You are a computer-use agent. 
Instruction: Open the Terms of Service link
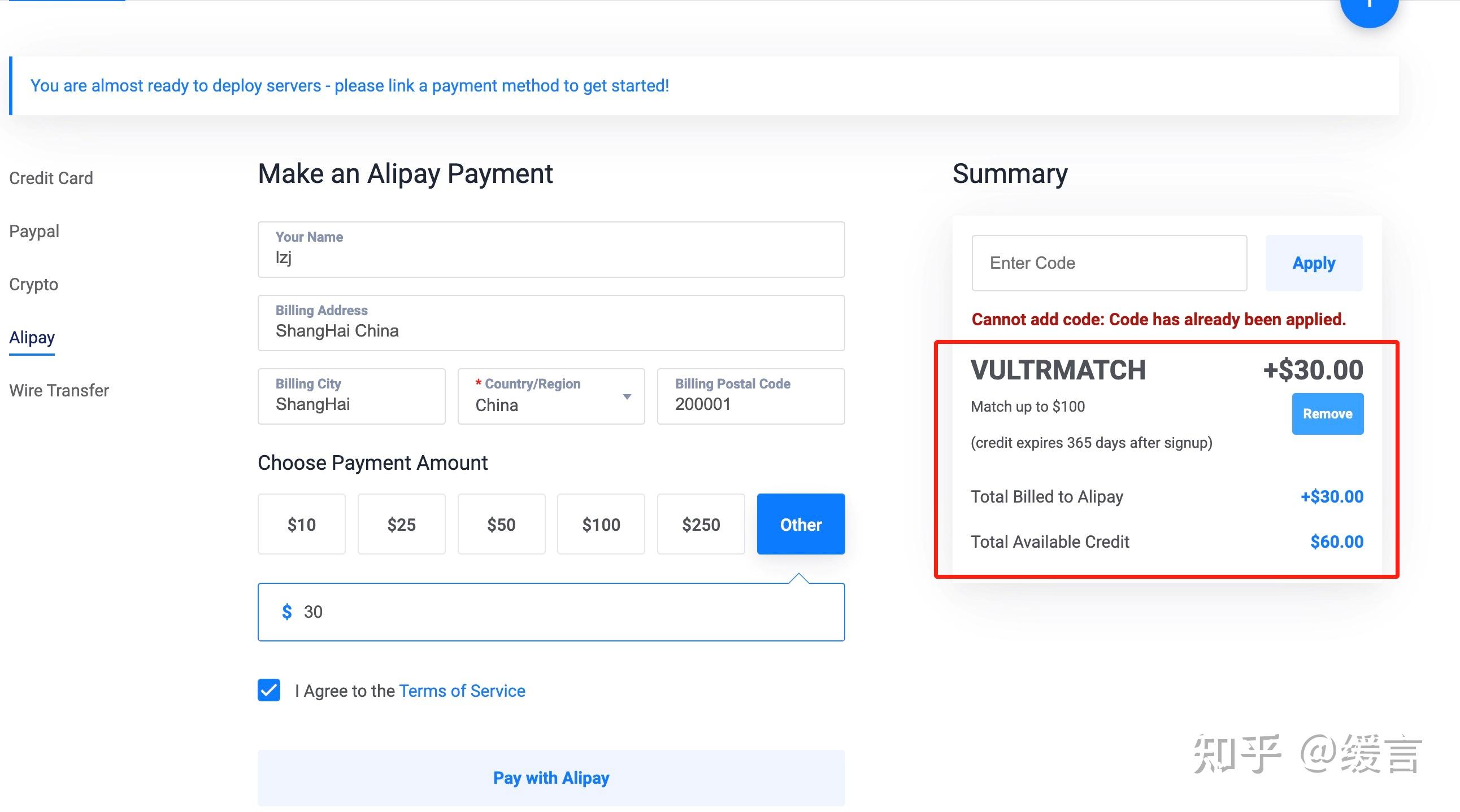(x=462, y=691)
